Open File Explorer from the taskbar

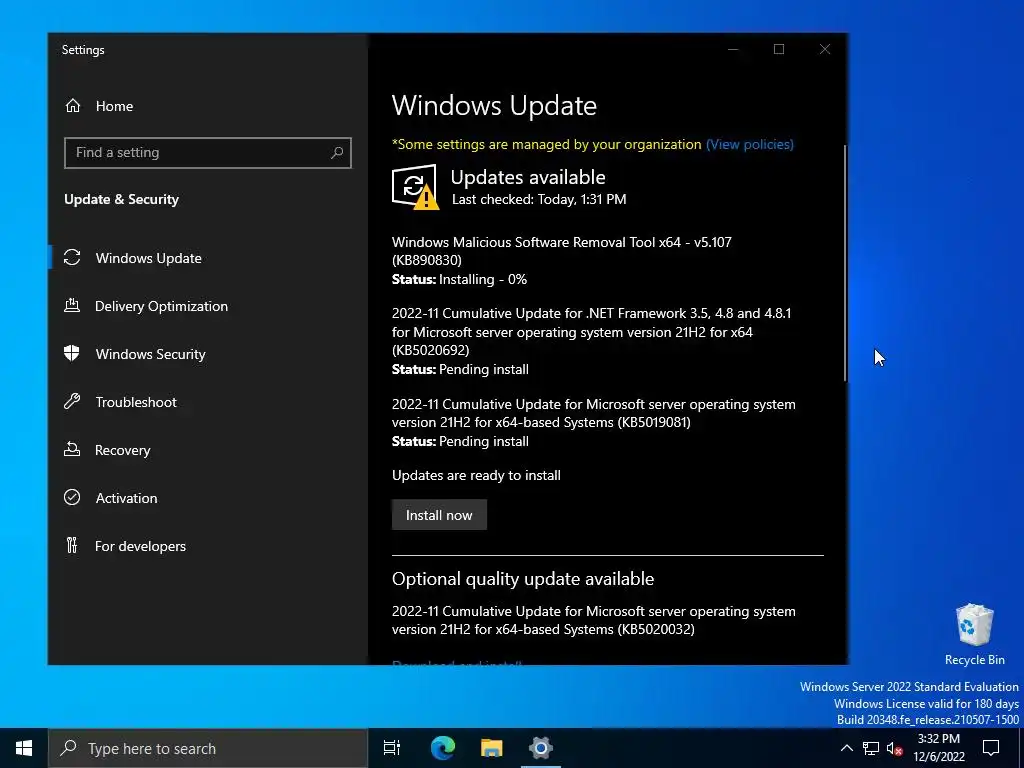(x=492, y=748)
